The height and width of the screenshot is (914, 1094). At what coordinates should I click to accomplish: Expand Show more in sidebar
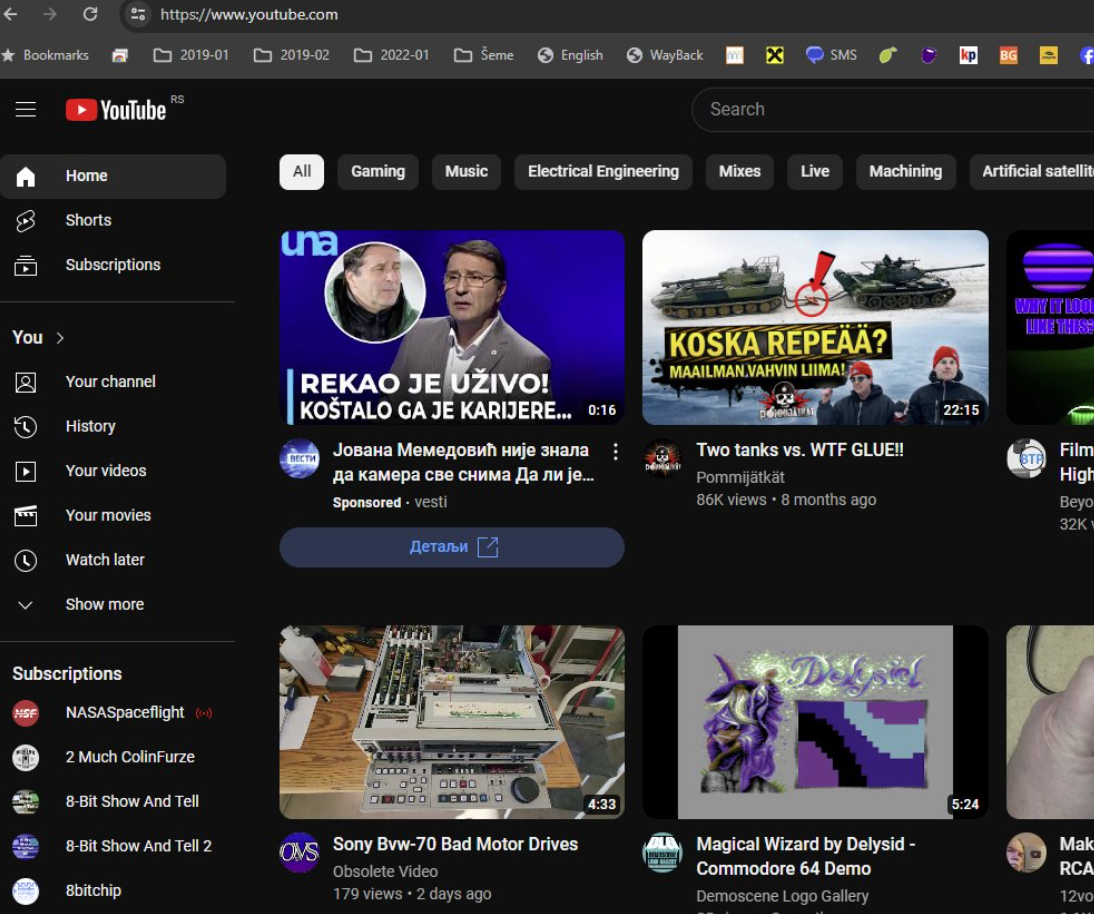(113, 605)
